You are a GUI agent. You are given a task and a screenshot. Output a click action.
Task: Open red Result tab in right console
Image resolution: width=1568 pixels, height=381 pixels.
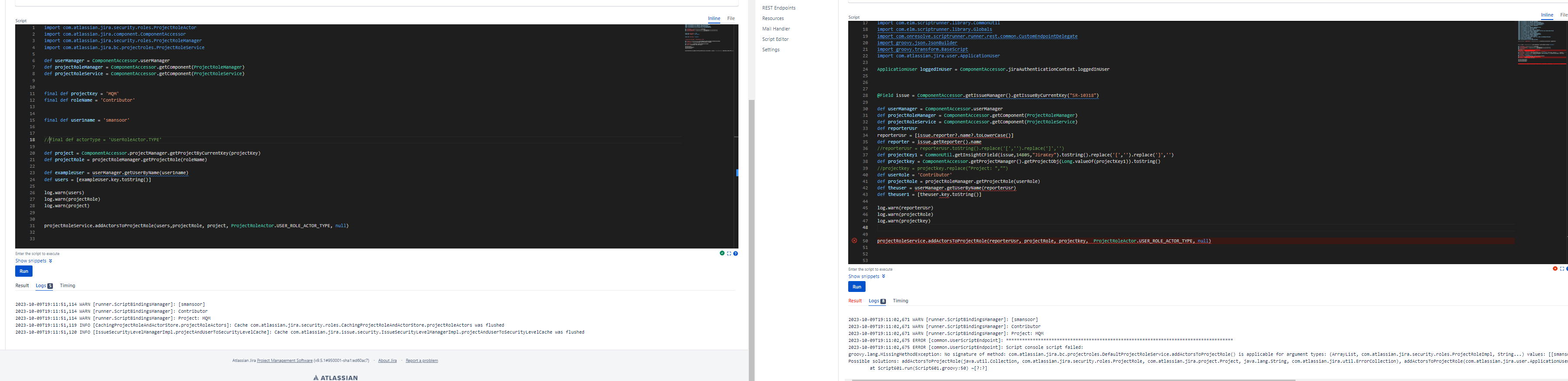pyautogui.click(x=855, y=301)
